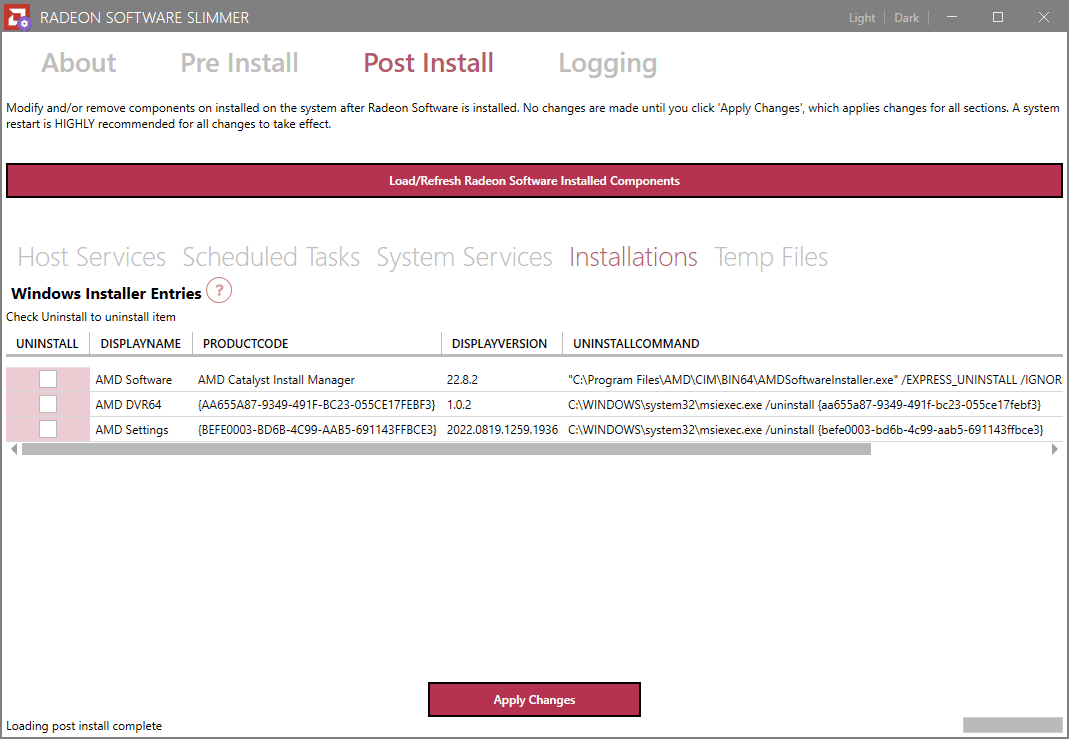
Task: Minimize the Radeon Software Slimmer window
Action: click(952, 17)
